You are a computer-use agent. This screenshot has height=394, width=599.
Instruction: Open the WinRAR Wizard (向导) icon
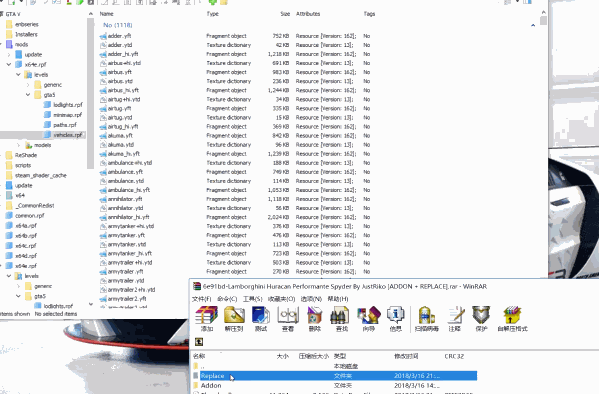coord(369,319)
